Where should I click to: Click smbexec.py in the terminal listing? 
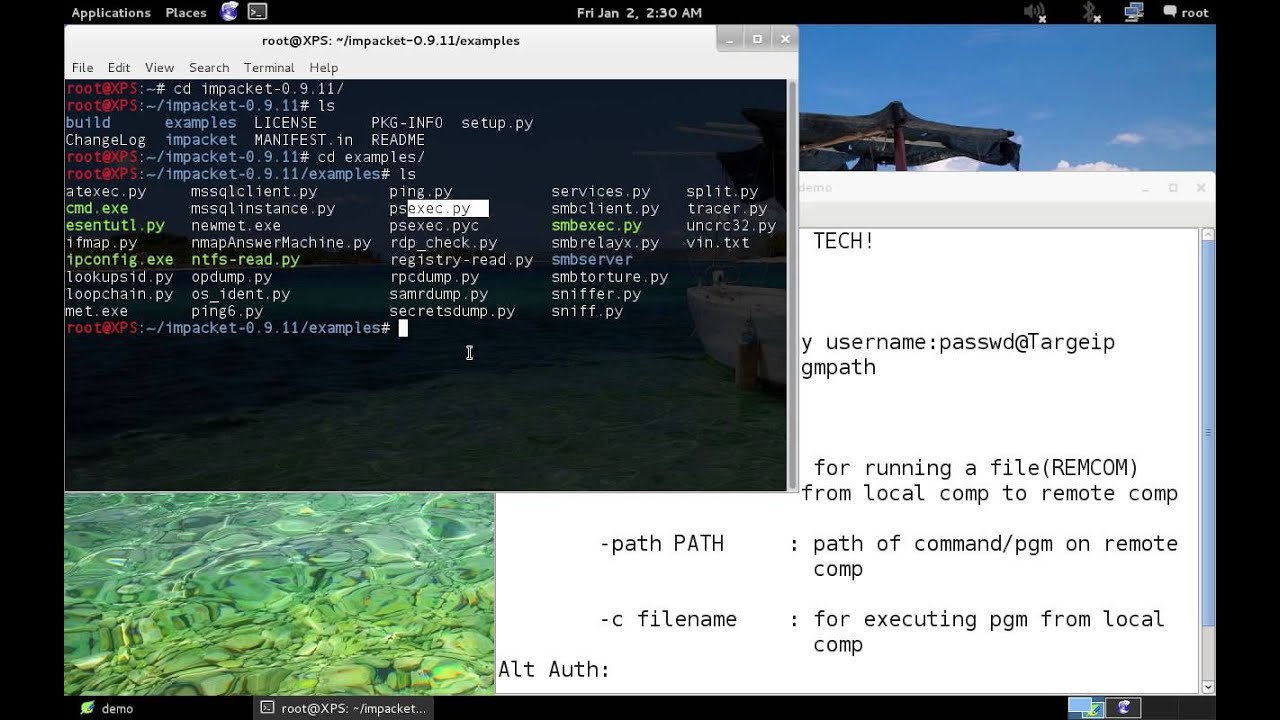click(x=596, y=225)
